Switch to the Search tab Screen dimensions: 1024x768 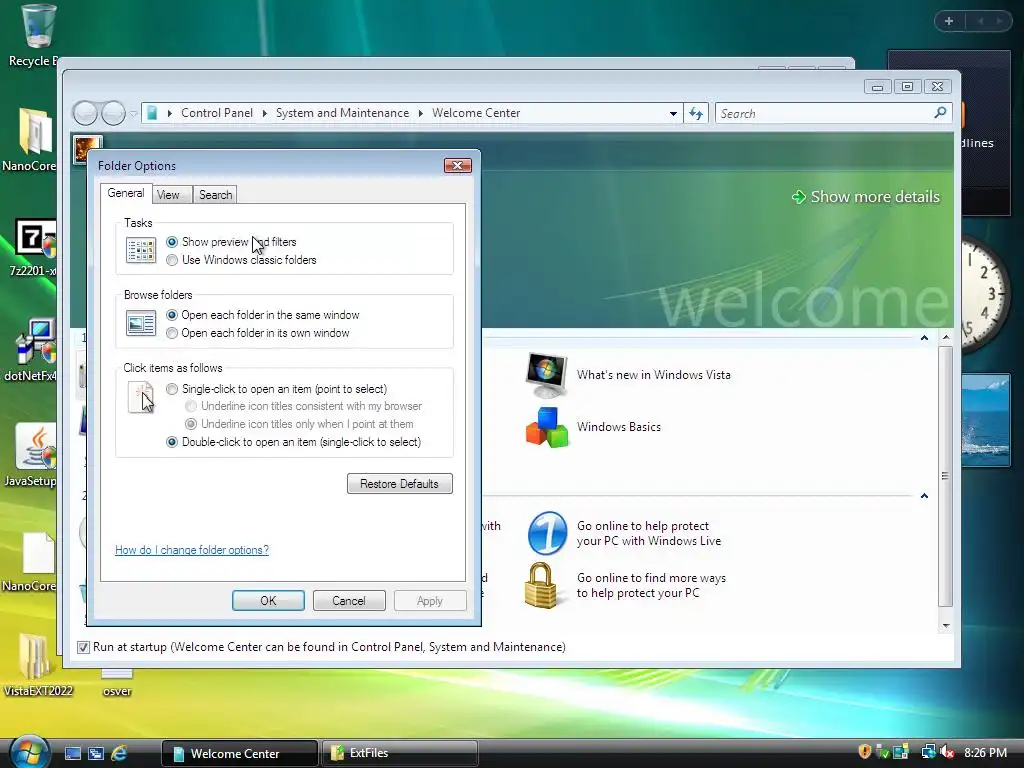216,195
